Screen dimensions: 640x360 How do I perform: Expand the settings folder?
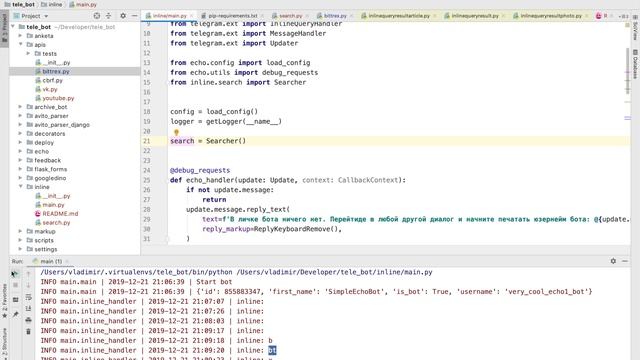click(20, 249)
